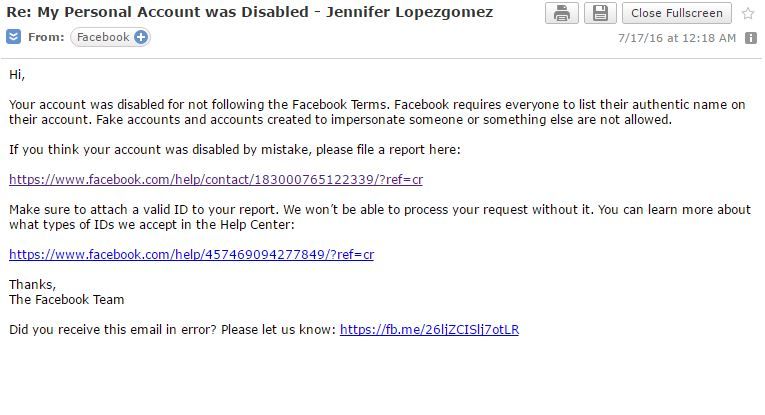Screen dimensions: 765x415
Task: Follow the fb.me error report link
Action: coord(429,330)
